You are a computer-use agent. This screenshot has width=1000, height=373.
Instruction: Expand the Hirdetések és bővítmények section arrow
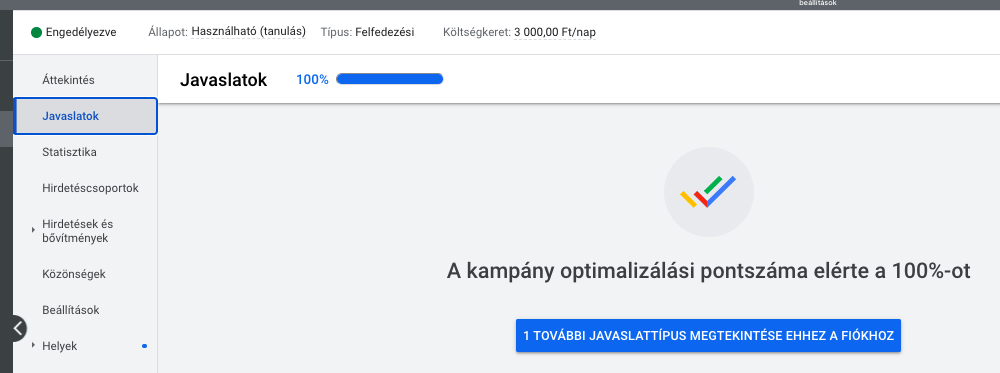[33, 230]
